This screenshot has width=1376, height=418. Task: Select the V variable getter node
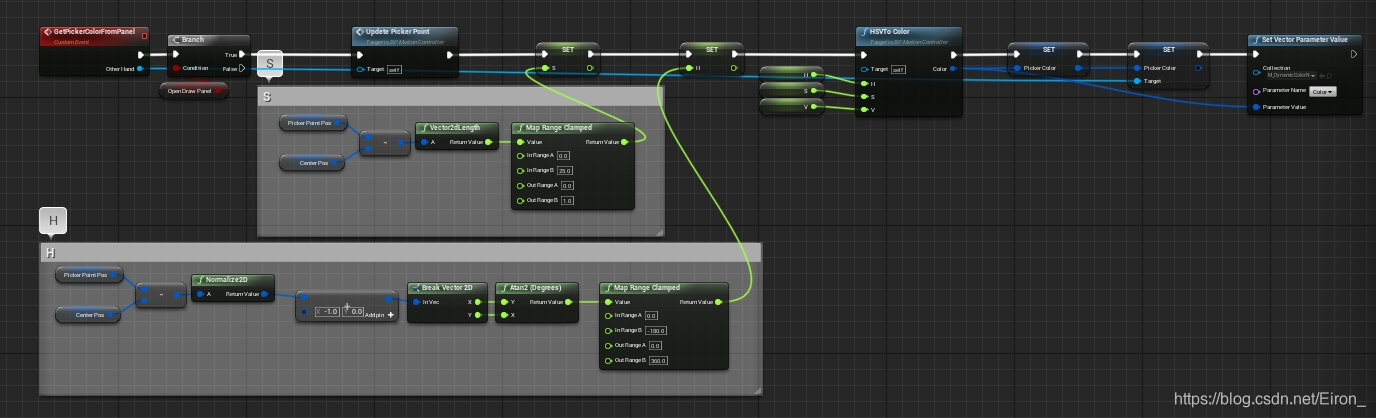click(792, 106)
